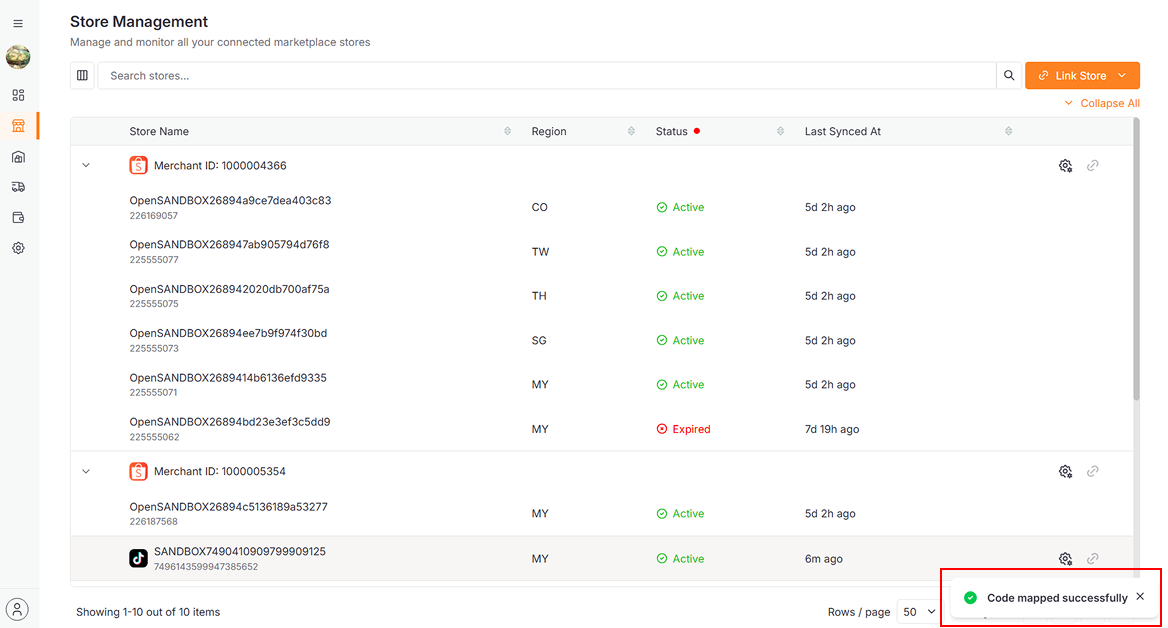Open the Rows per page dropdown

click(x=919, y=612)
